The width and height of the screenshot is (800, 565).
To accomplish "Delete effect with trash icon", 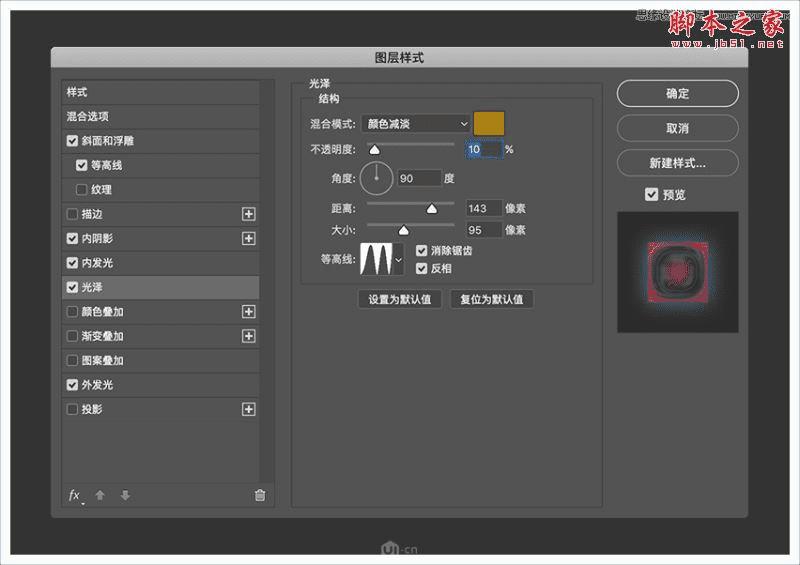I will (x=260, y=495).
